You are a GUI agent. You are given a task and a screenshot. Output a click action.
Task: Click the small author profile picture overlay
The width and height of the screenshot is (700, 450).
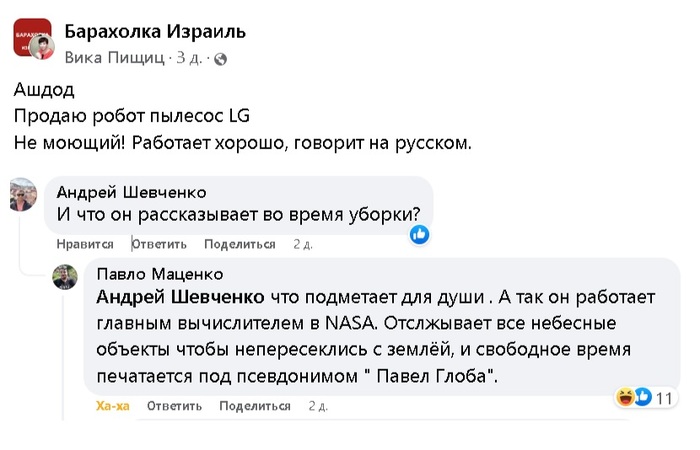(44, 49)
